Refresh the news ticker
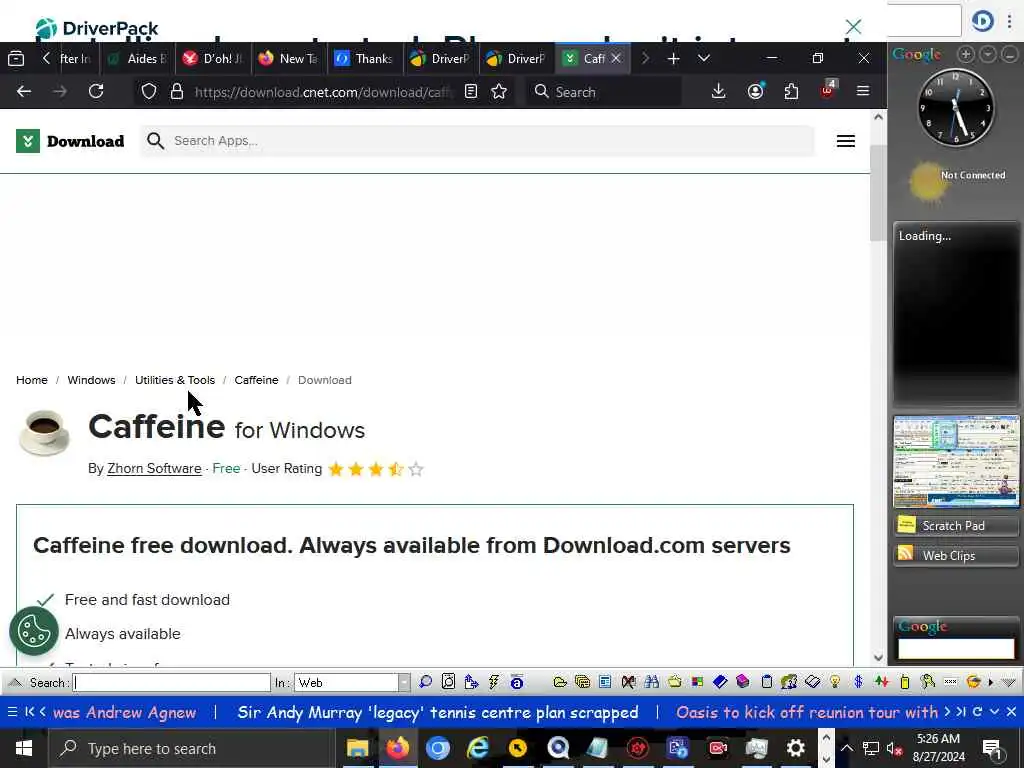 point(978,712)
